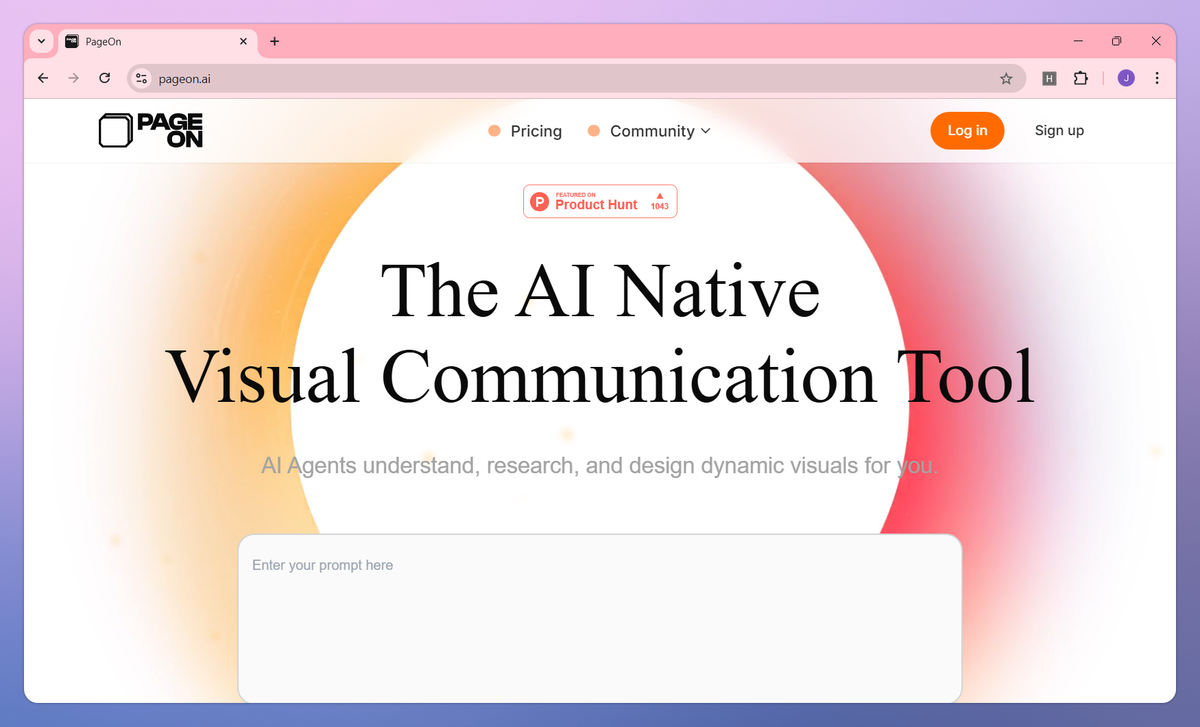Click the orange Log in button

point(967,131)
